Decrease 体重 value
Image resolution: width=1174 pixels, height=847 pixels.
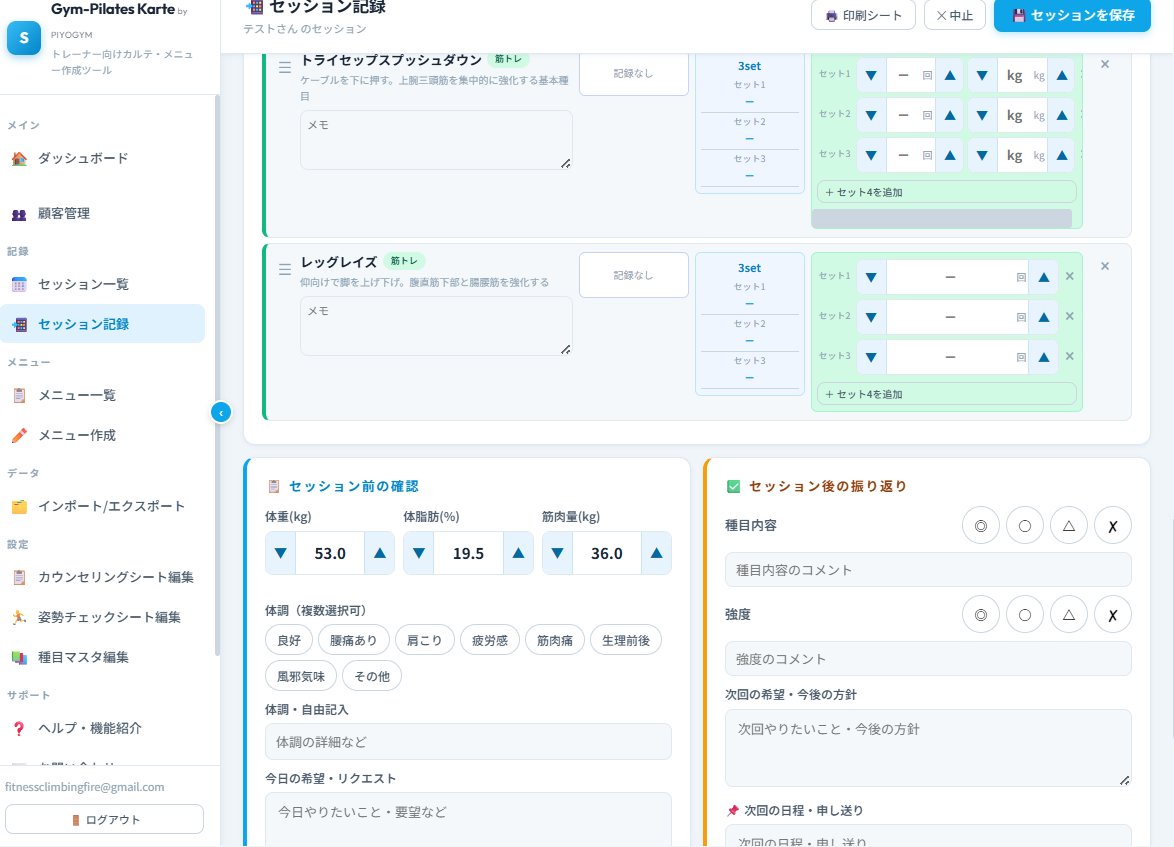pyautogui.click(x=281, y=553)
